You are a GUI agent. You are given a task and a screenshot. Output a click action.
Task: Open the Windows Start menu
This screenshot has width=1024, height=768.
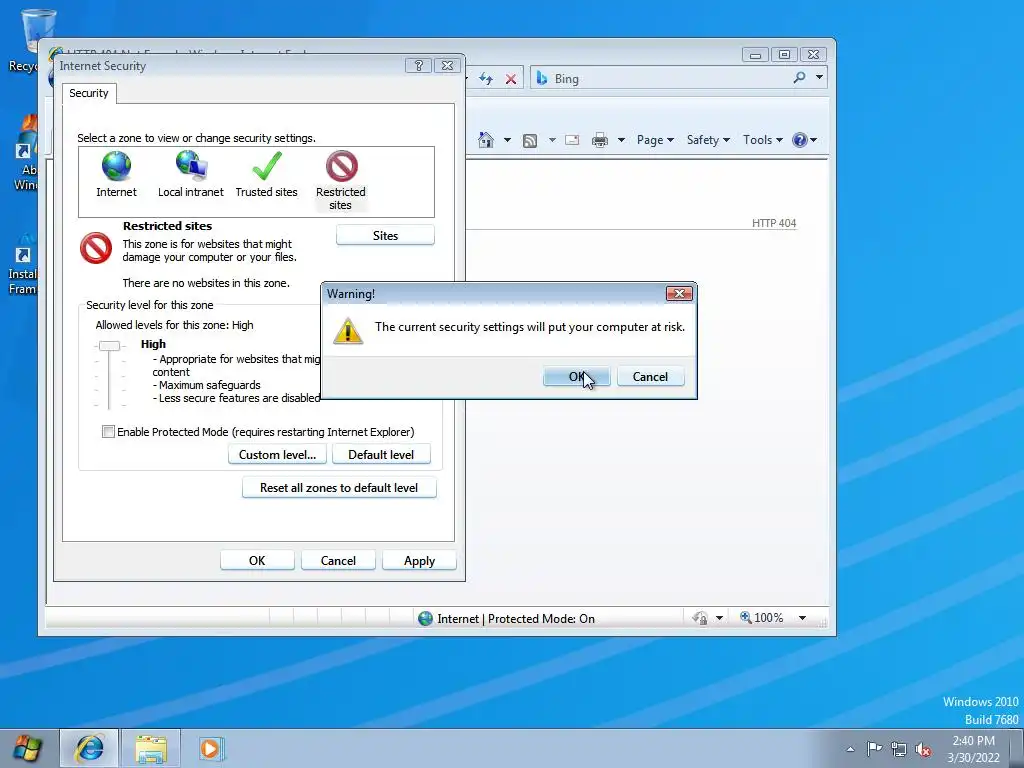(27, 748)
